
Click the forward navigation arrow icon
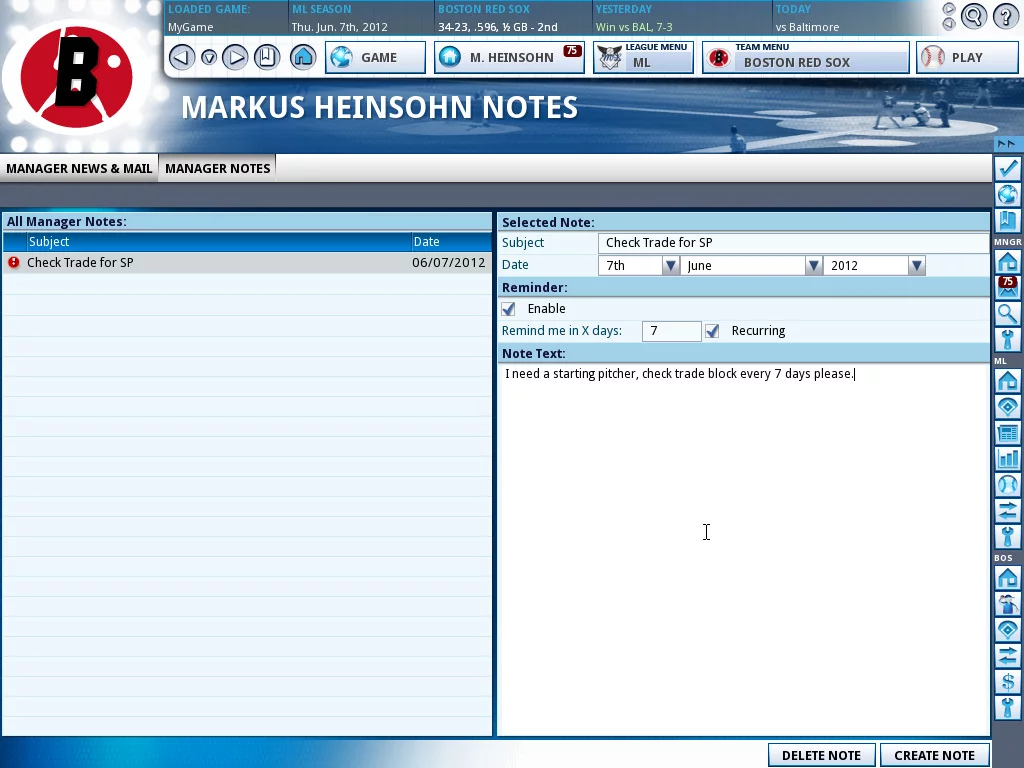coord(235,57)
